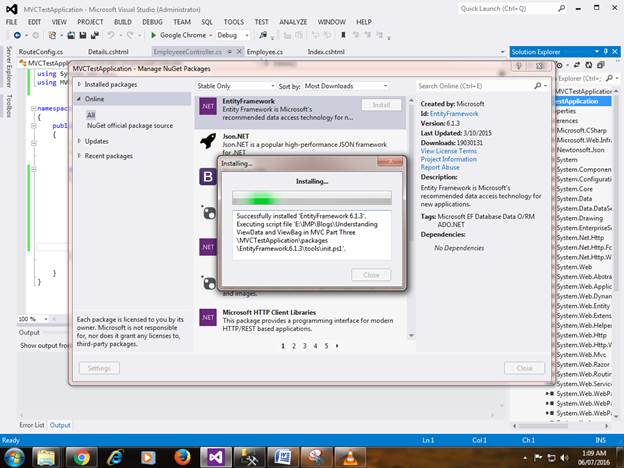Select System.Web.Mvc reference in Solution Explorer
Viewport: 624px width, 468px height.
(581, 355)
